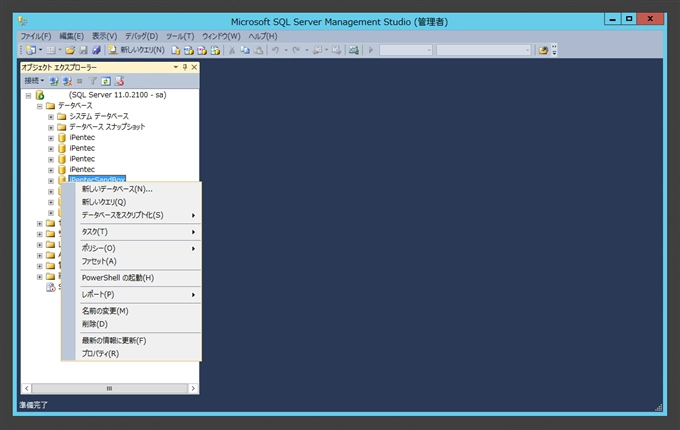
Task: Click the Filter funnel icon in Object Explorer
Action: tap(92, 81)
